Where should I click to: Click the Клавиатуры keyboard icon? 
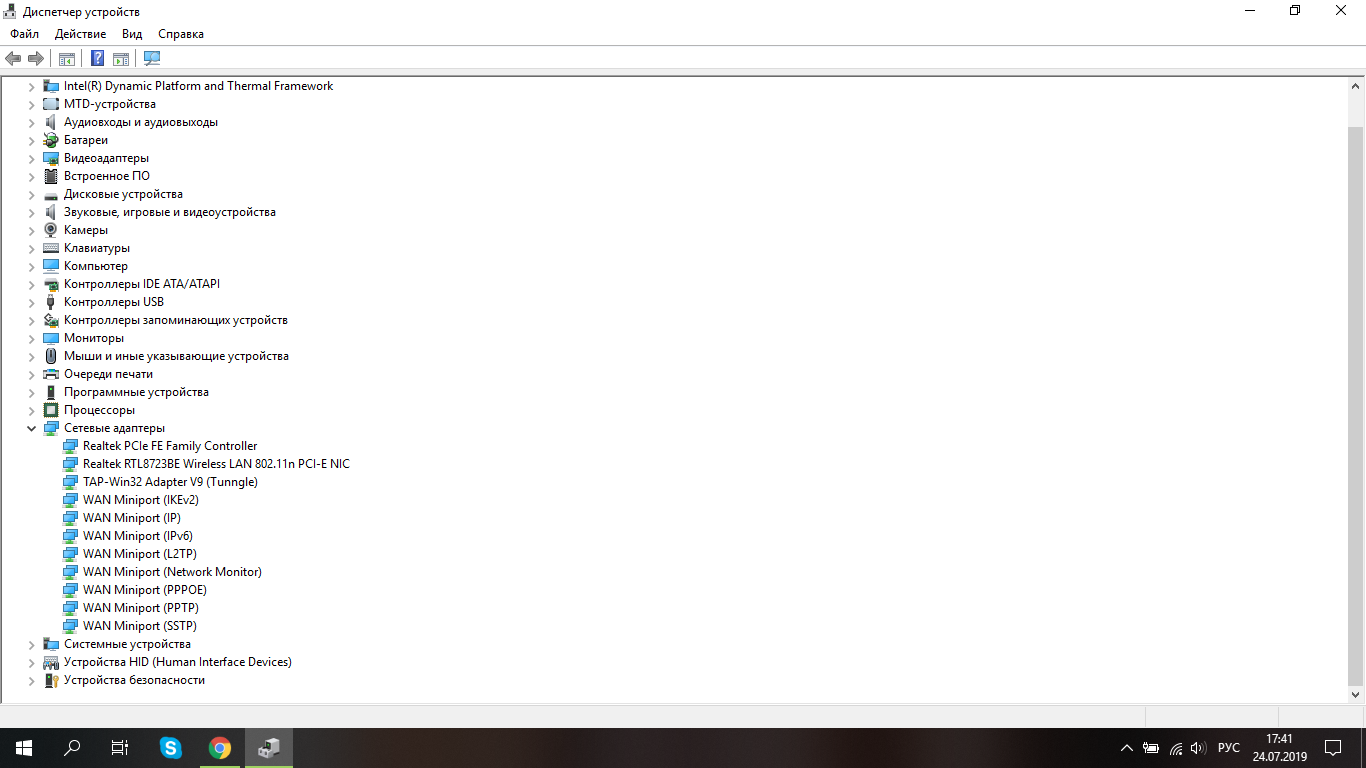point(51,248)
